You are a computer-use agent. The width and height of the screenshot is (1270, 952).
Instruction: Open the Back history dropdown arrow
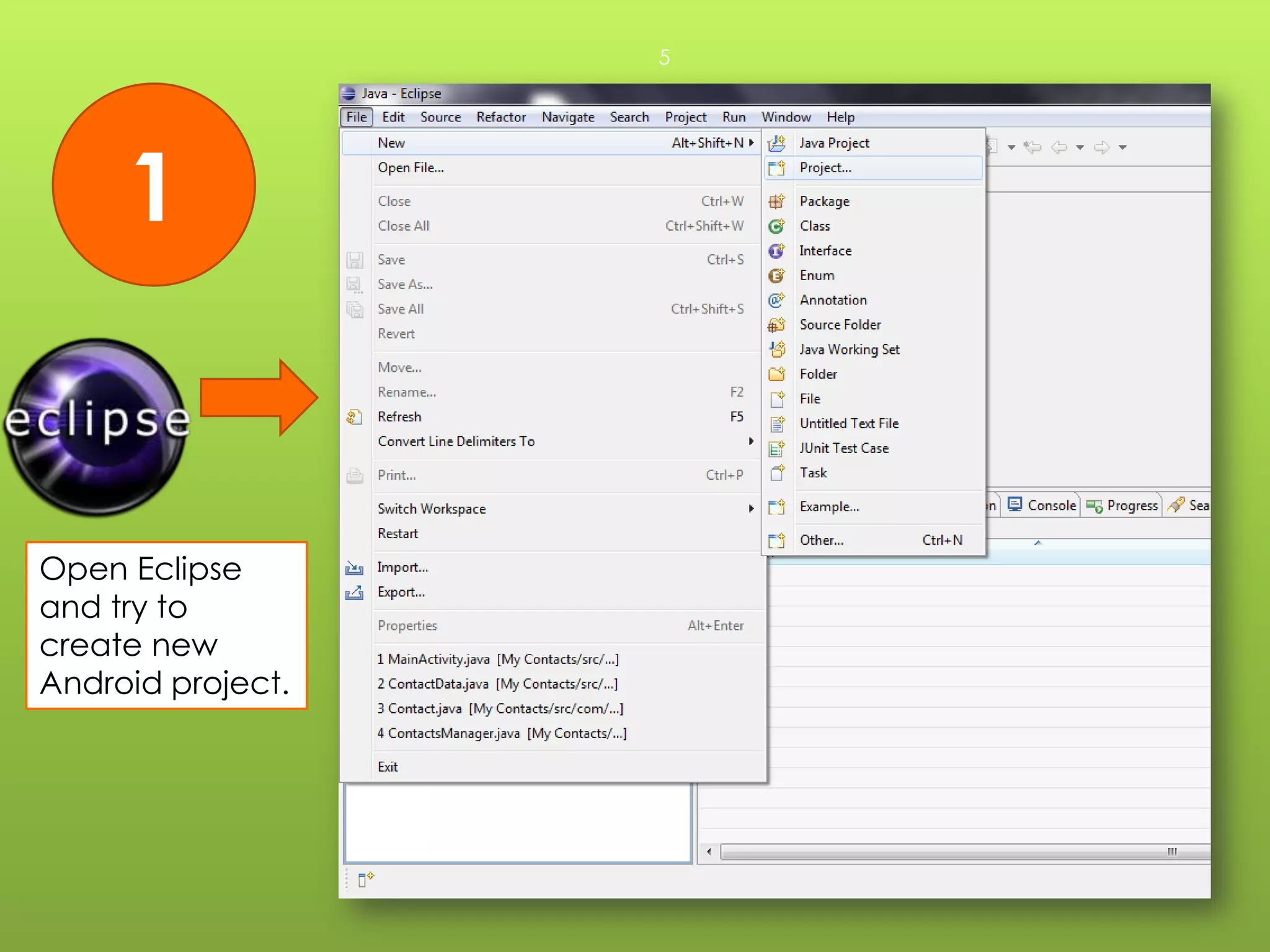click(x=1080, y=148)
